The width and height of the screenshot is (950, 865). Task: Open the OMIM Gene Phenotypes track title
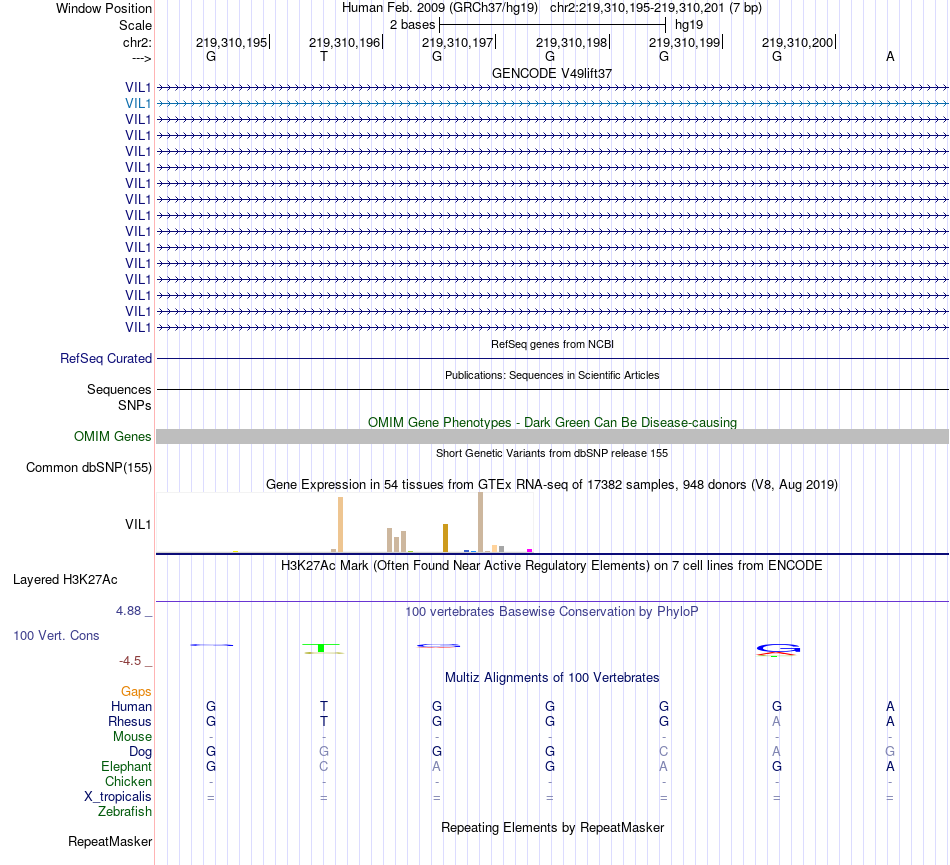point(552,422)
